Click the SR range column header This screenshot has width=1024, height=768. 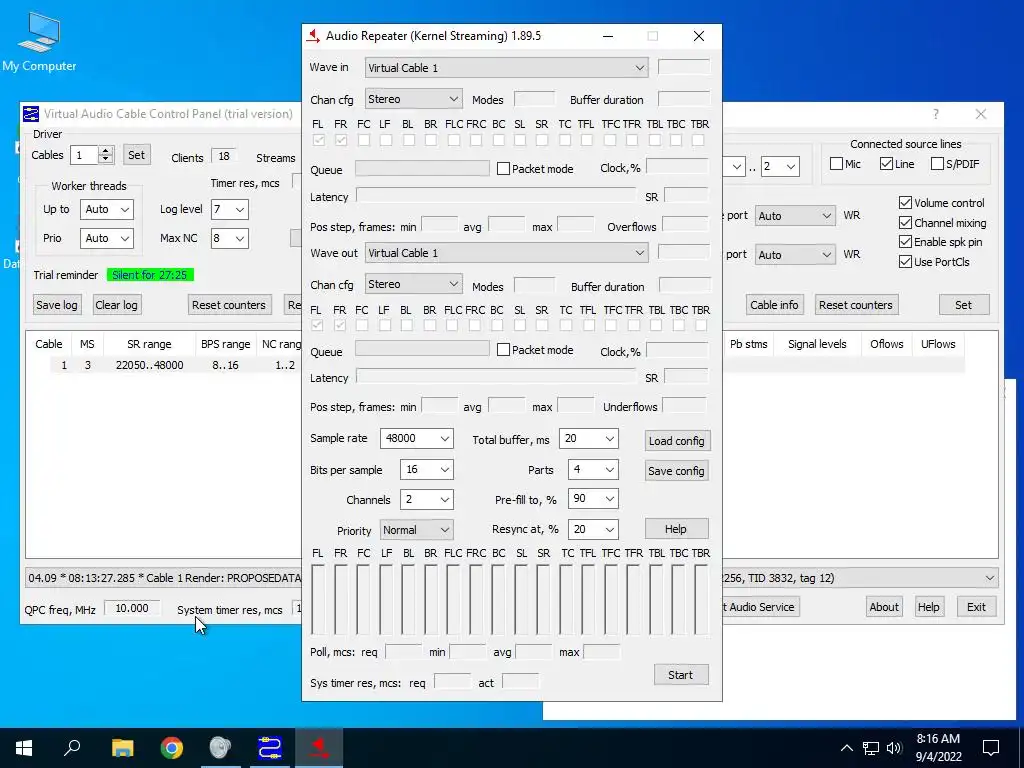149,344
